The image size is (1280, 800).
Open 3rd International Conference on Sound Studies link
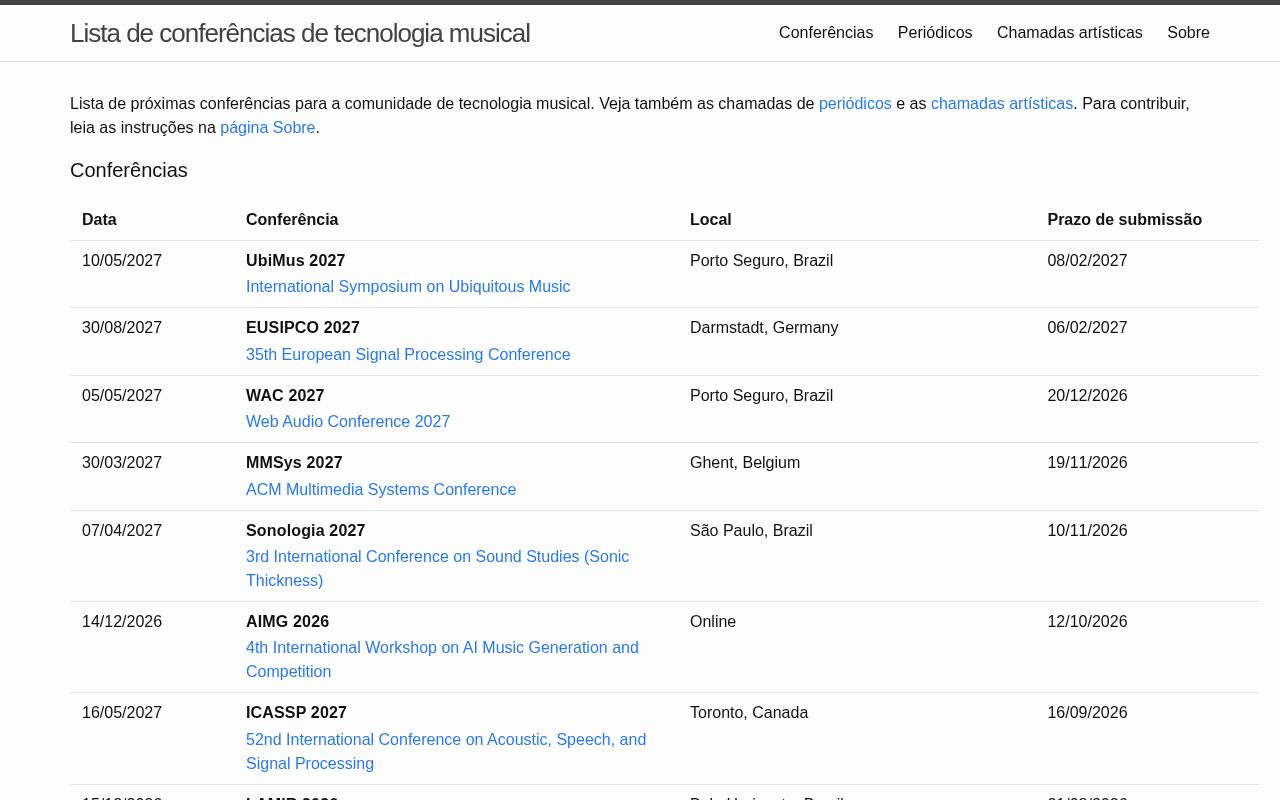click(437, 569)
